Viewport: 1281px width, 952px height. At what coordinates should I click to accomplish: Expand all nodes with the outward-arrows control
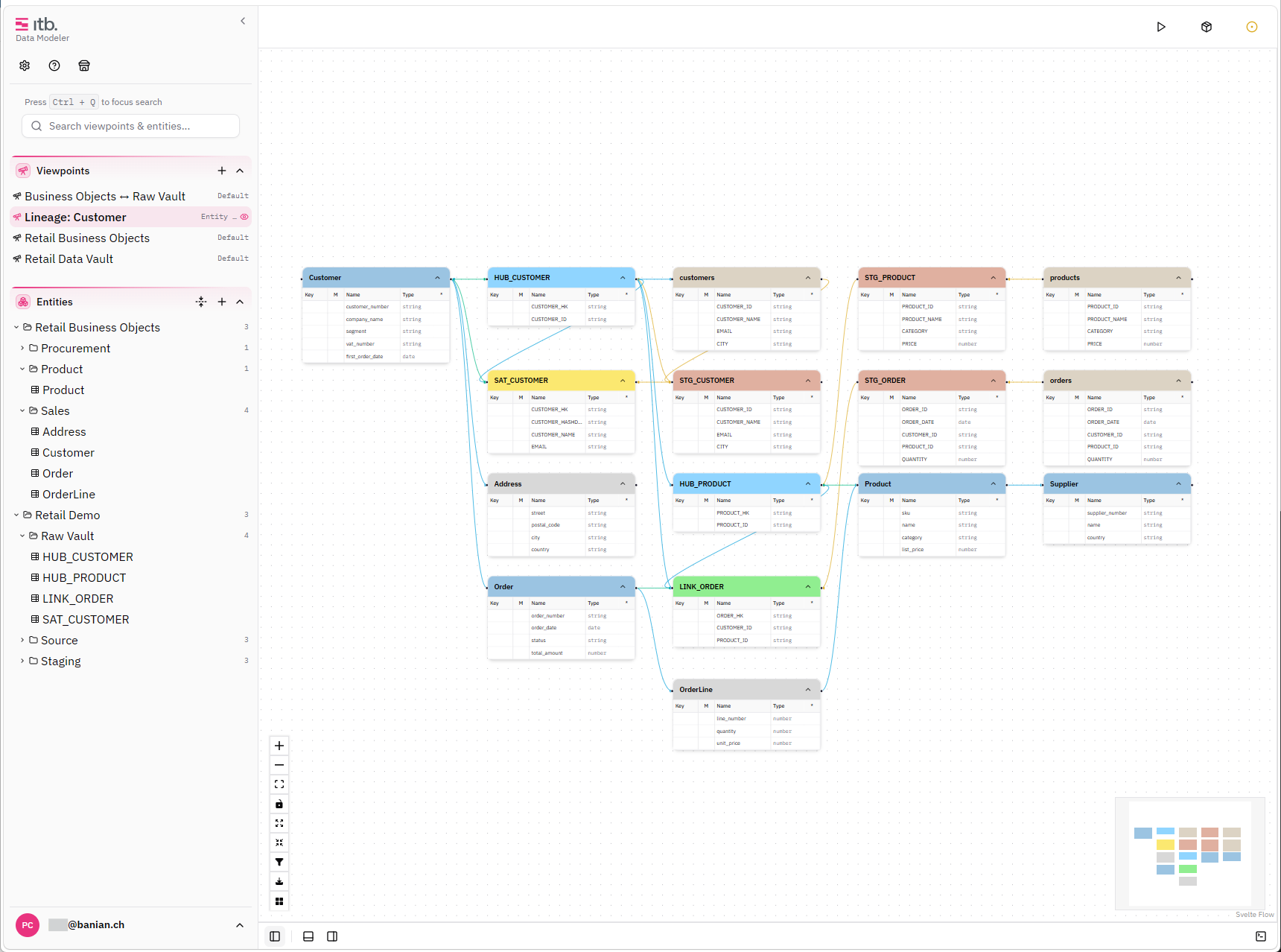[279, 823]
